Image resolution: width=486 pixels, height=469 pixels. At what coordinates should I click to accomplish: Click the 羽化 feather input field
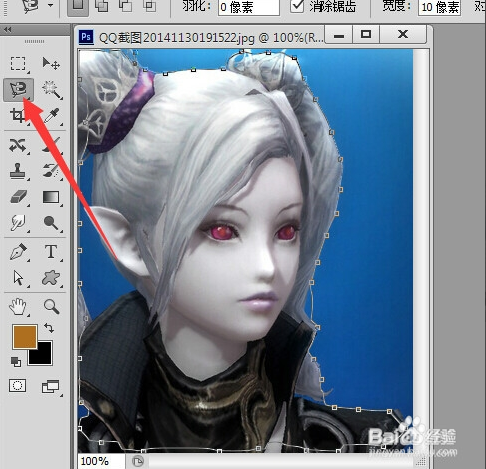pos(249,8)
